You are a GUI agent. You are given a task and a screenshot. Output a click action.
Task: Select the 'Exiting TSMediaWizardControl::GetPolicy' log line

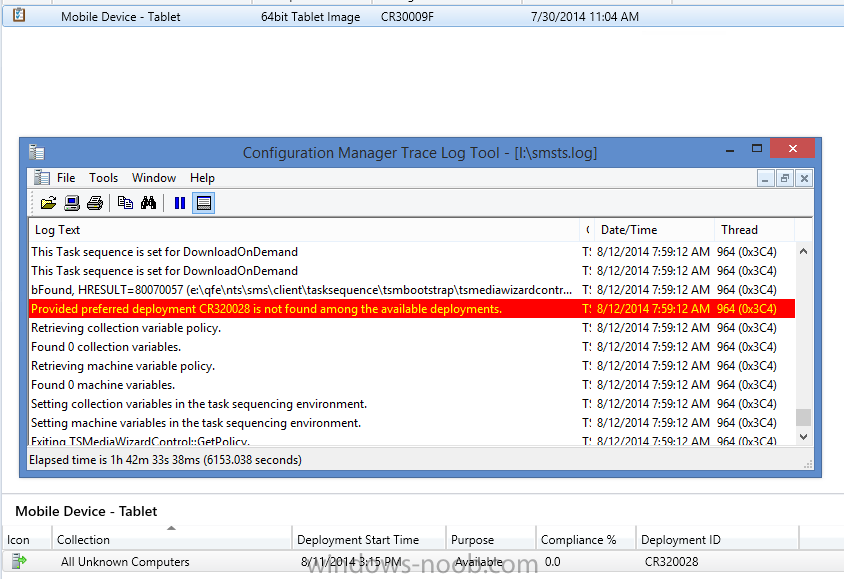412,440
